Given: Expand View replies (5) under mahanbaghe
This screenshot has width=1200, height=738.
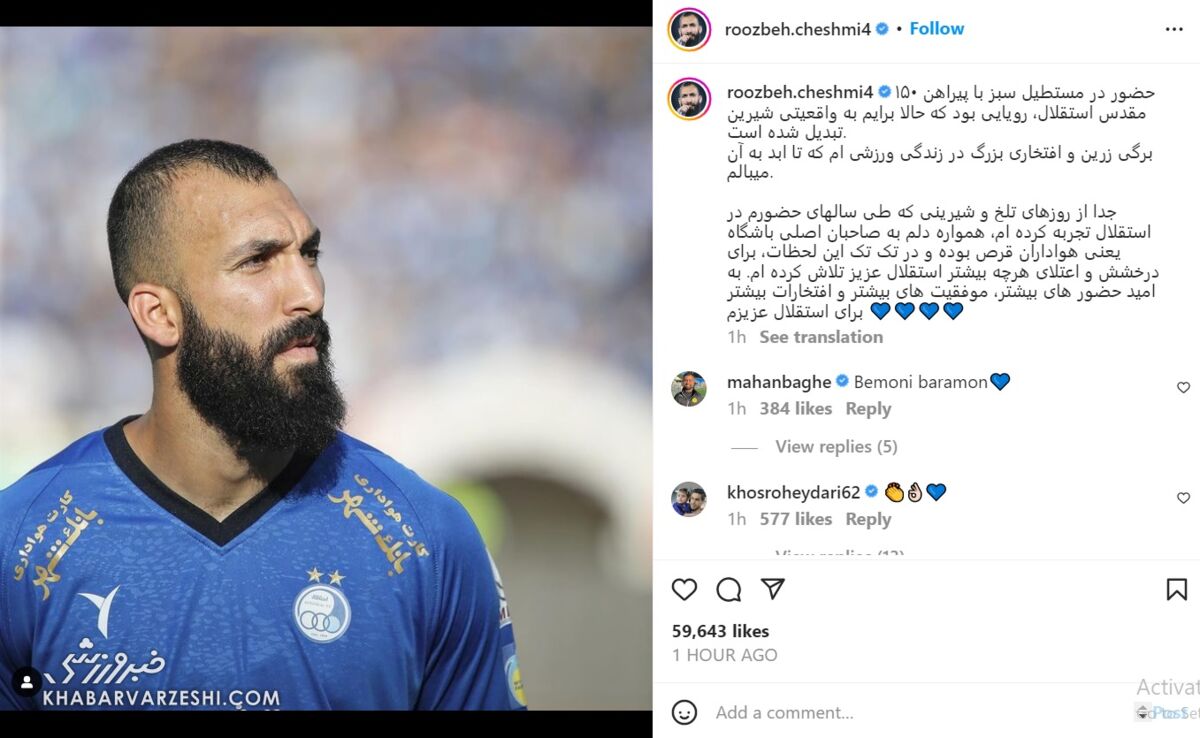Looking at the screenshot, I should point(836,447).
